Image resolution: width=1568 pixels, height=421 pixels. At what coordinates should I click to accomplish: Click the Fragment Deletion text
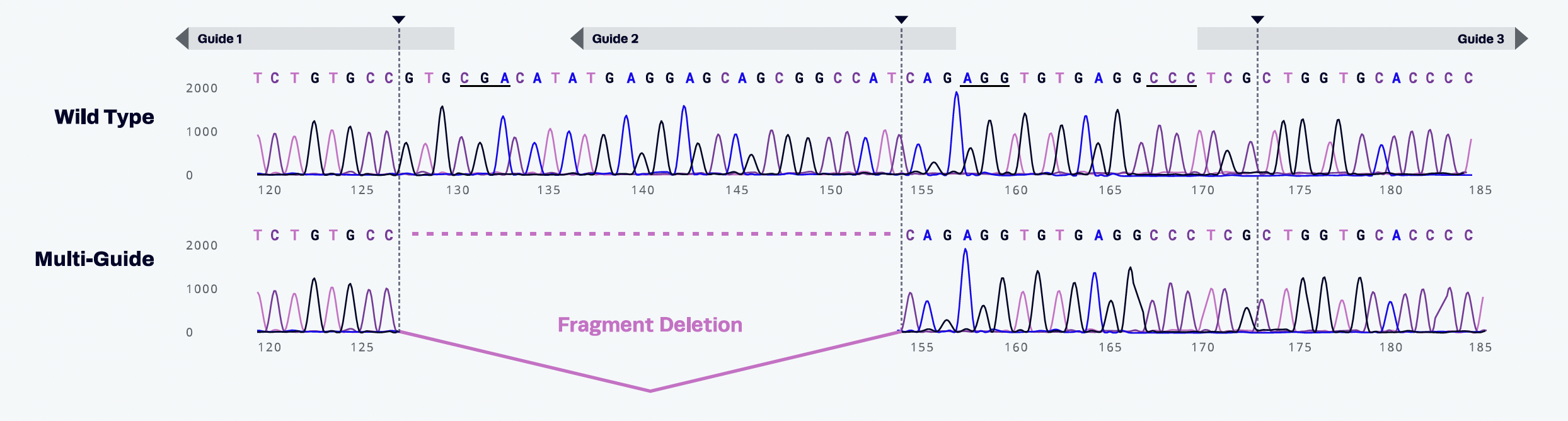pos(650,325)
